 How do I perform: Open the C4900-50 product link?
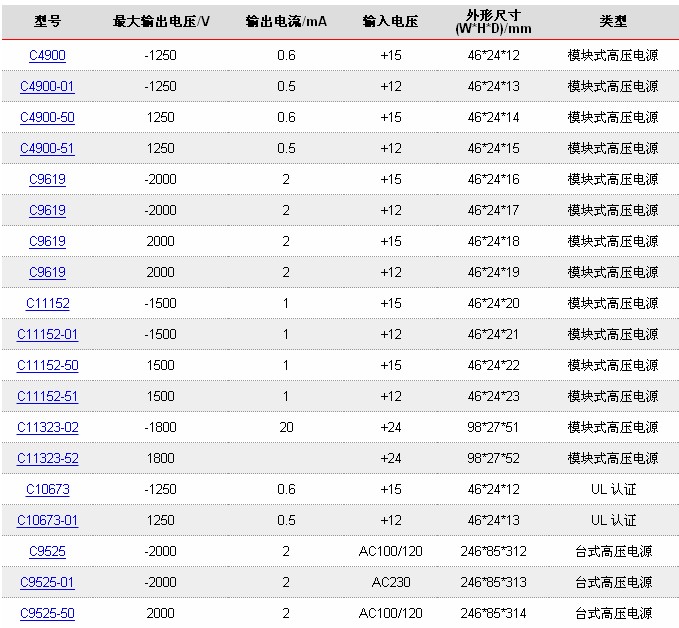[x=47, y=117]
